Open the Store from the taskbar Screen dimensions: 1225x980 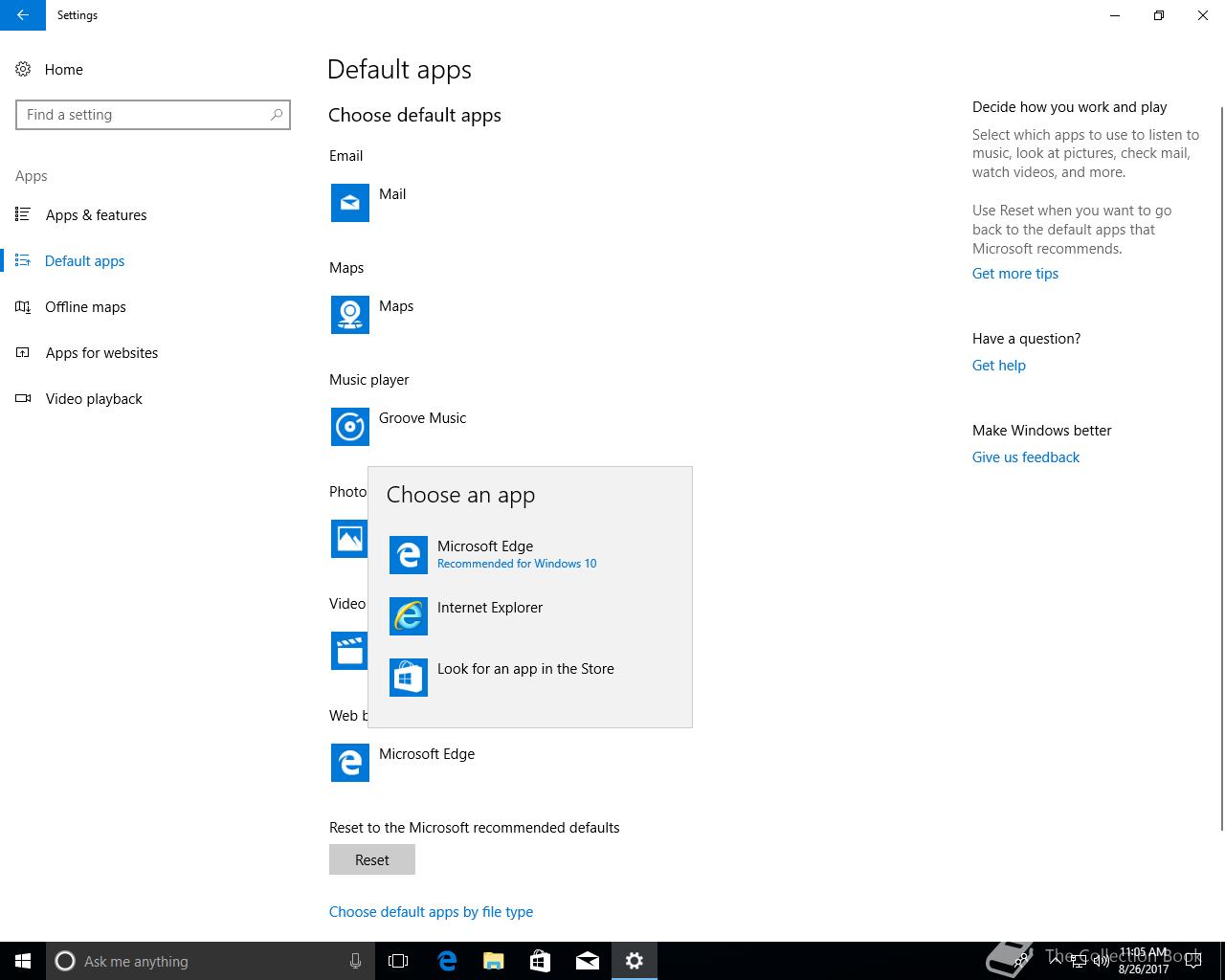point(541,961)
